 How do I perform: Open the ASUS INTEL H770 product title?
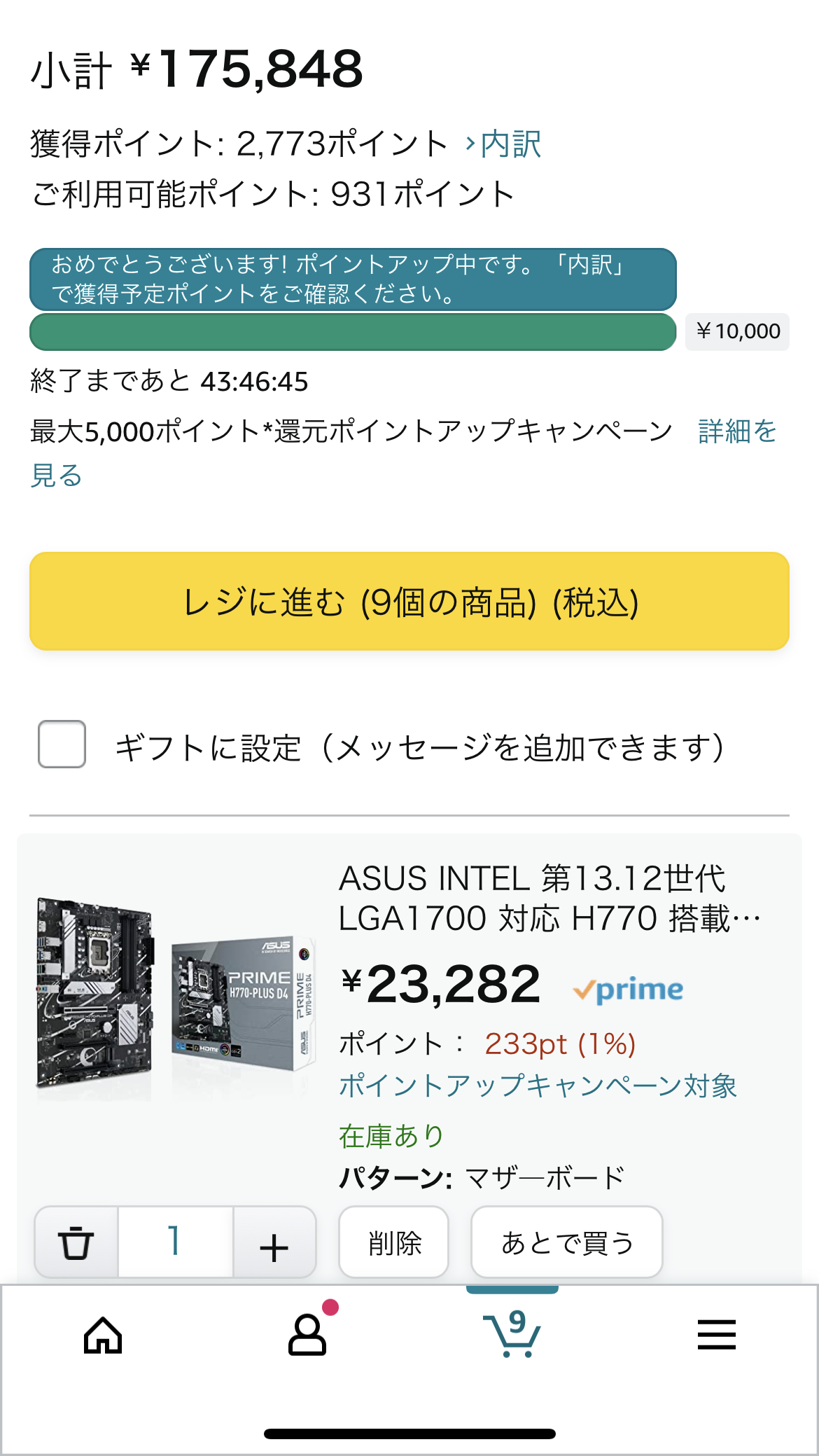tap(549, 898)
